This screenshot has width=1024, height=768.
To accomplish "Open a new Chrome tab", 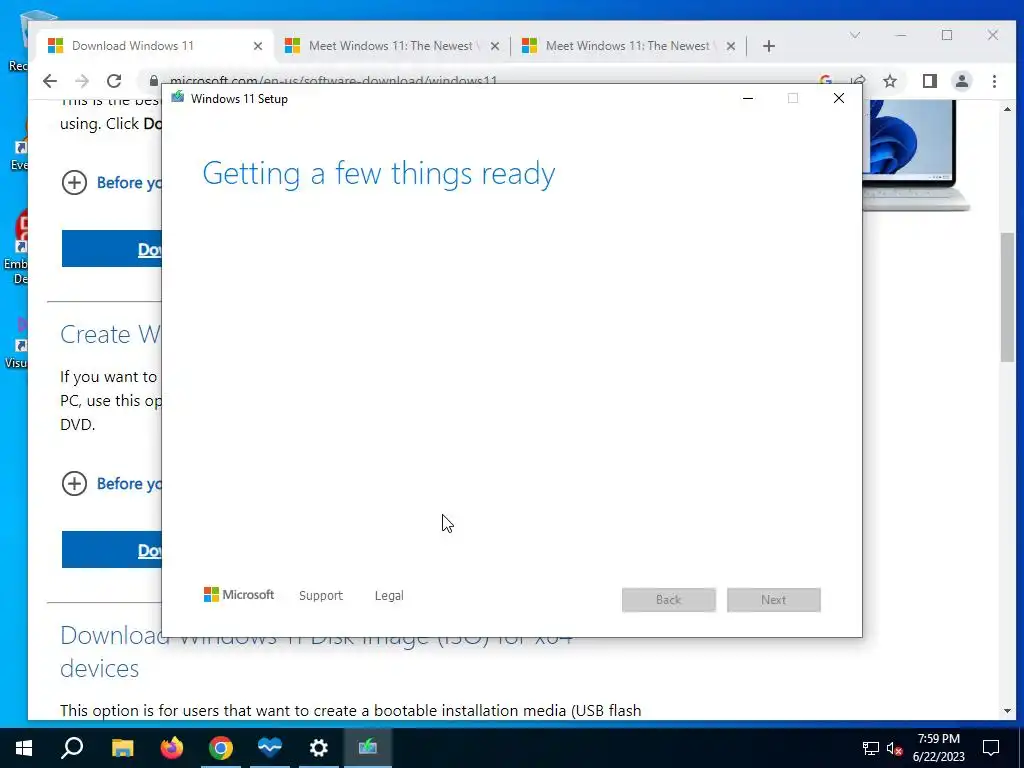I will click(769, 46).
